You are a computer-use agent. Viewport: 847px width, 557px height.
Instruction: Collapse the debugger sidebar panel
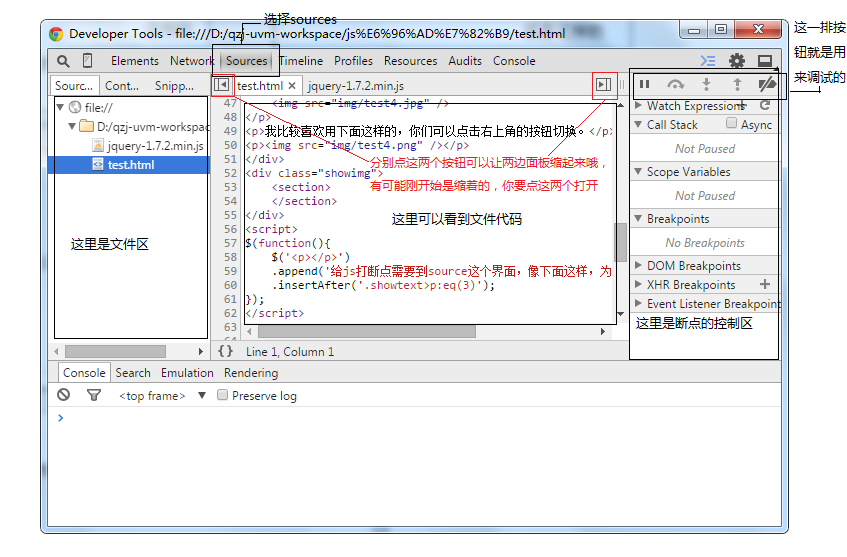[x=603, y=84]
